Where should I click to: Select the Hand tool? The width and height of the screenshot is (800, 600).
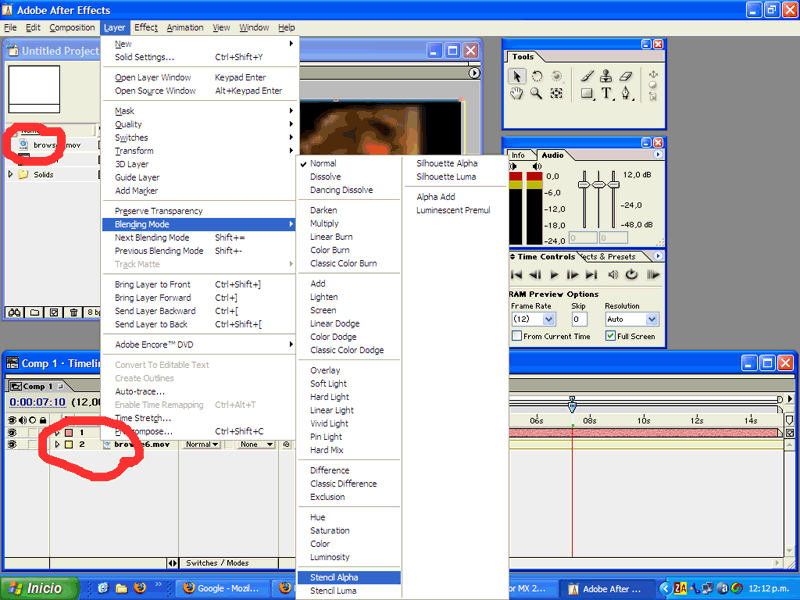pos(516,93)
